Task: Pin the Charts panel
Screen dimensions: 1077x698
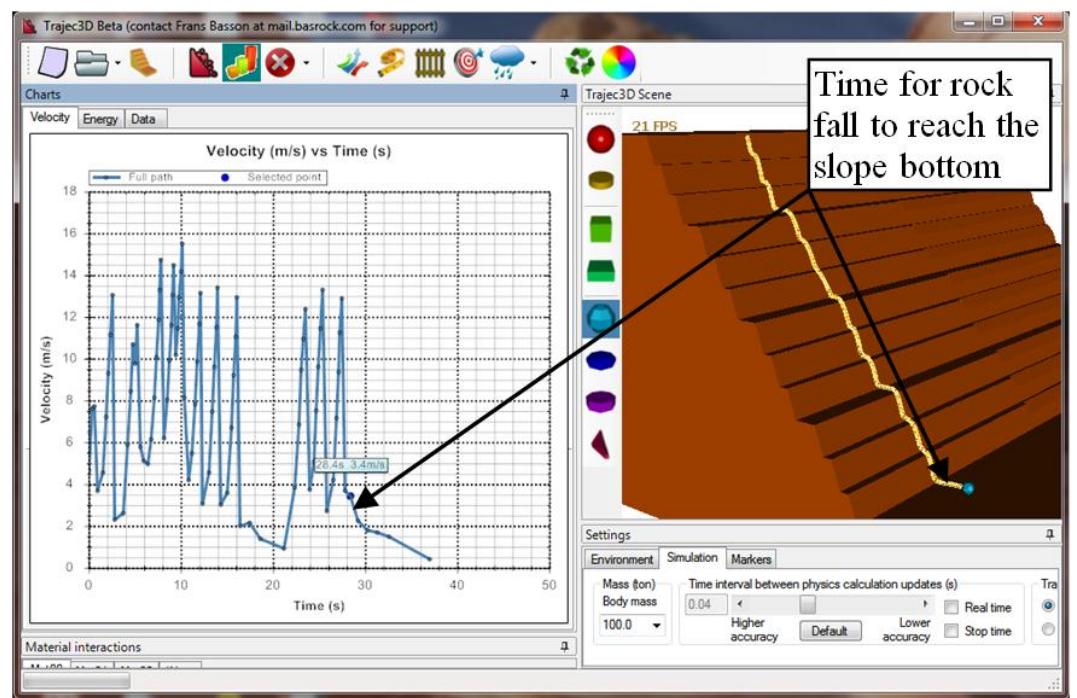Action: click(x=565, y=94)
